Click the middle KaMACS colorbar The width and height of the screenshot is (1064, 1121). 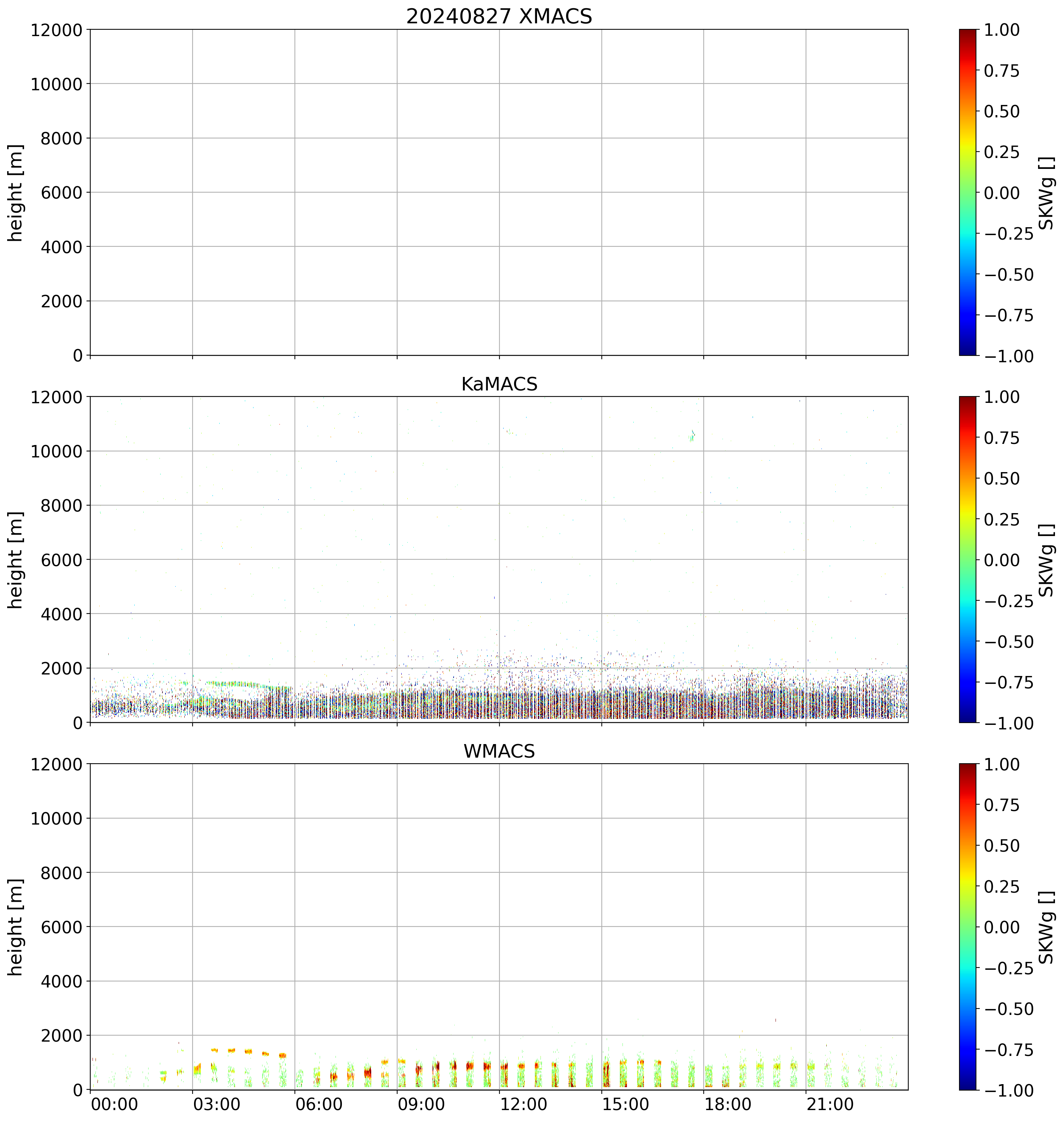pyautogui.click(x=968, y=559)
